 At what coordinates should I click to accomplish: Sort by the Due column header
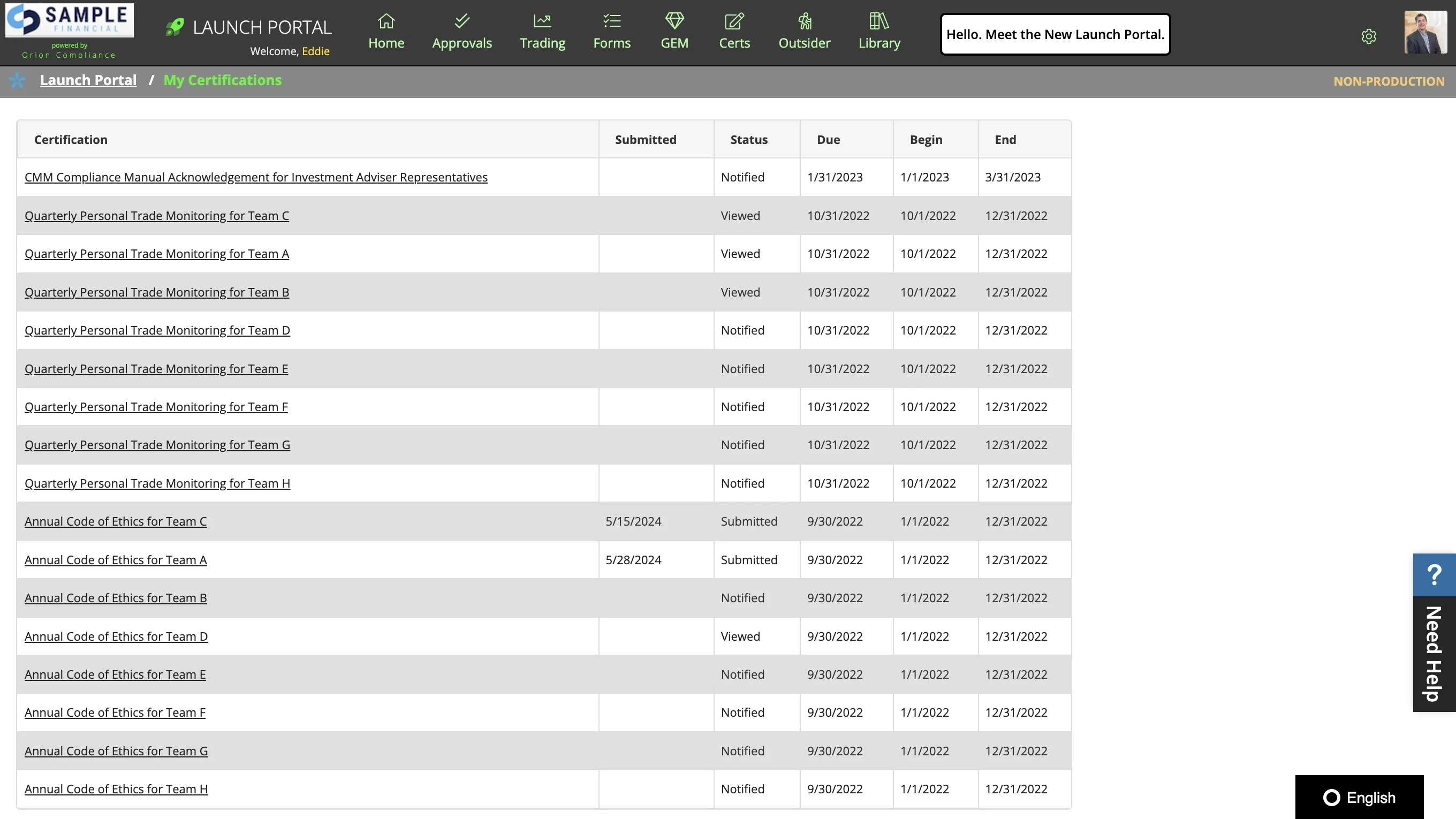828,140
